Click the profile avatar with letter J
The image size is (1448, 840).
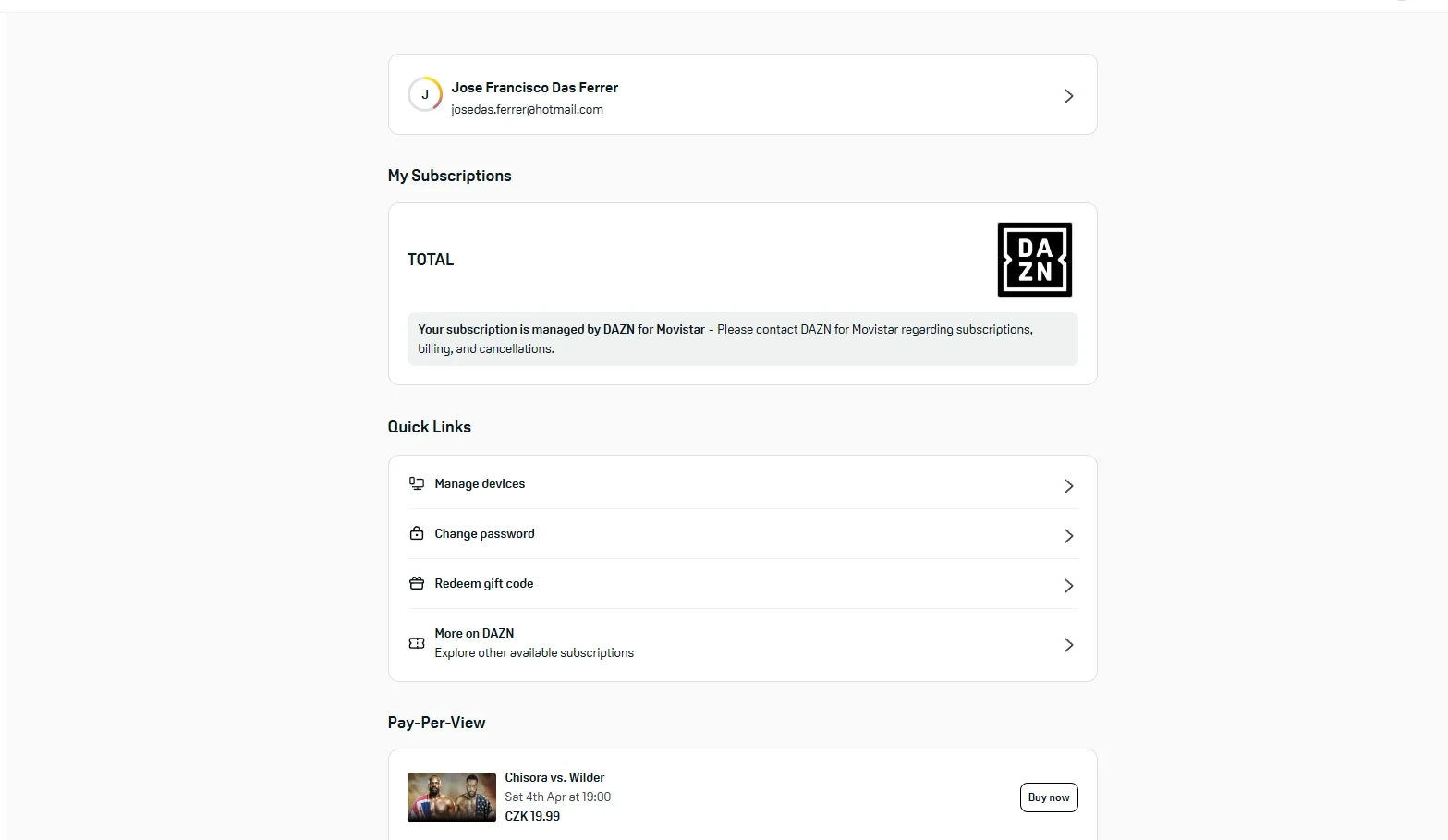[x=425, y=94]
